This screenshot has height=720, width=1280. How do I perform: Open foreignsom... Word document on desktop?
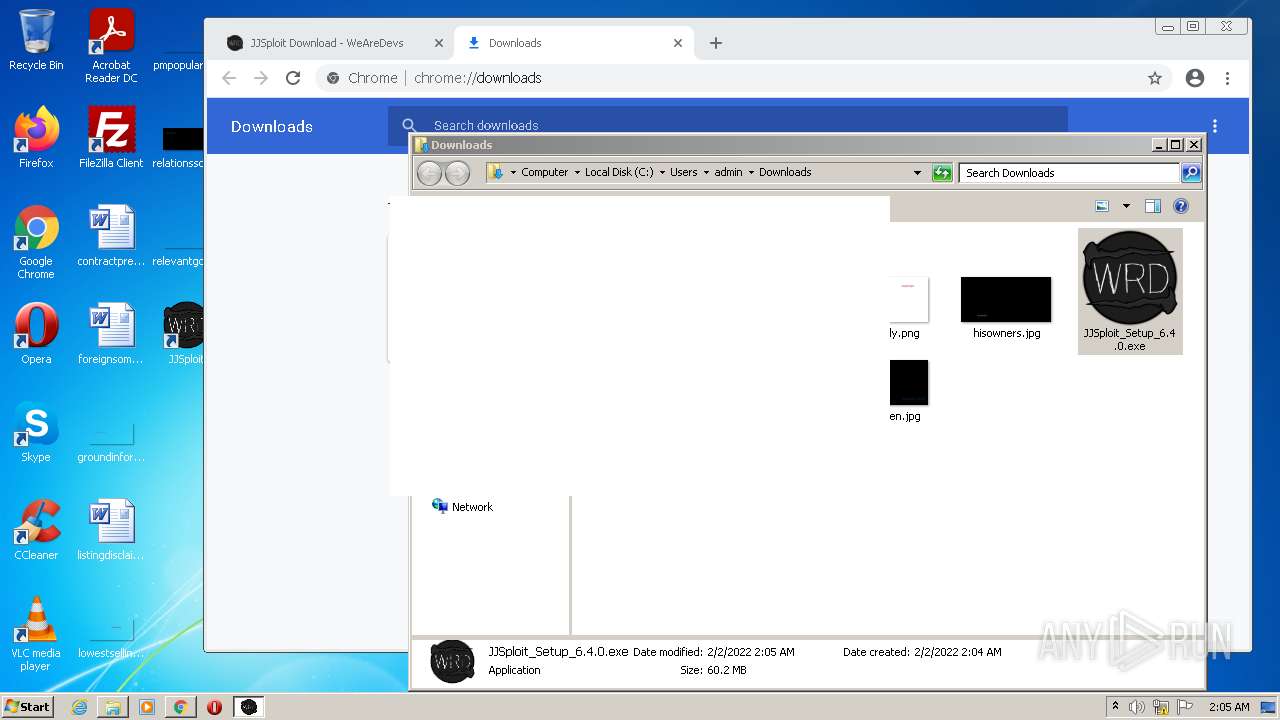click(x=111, y=333)
